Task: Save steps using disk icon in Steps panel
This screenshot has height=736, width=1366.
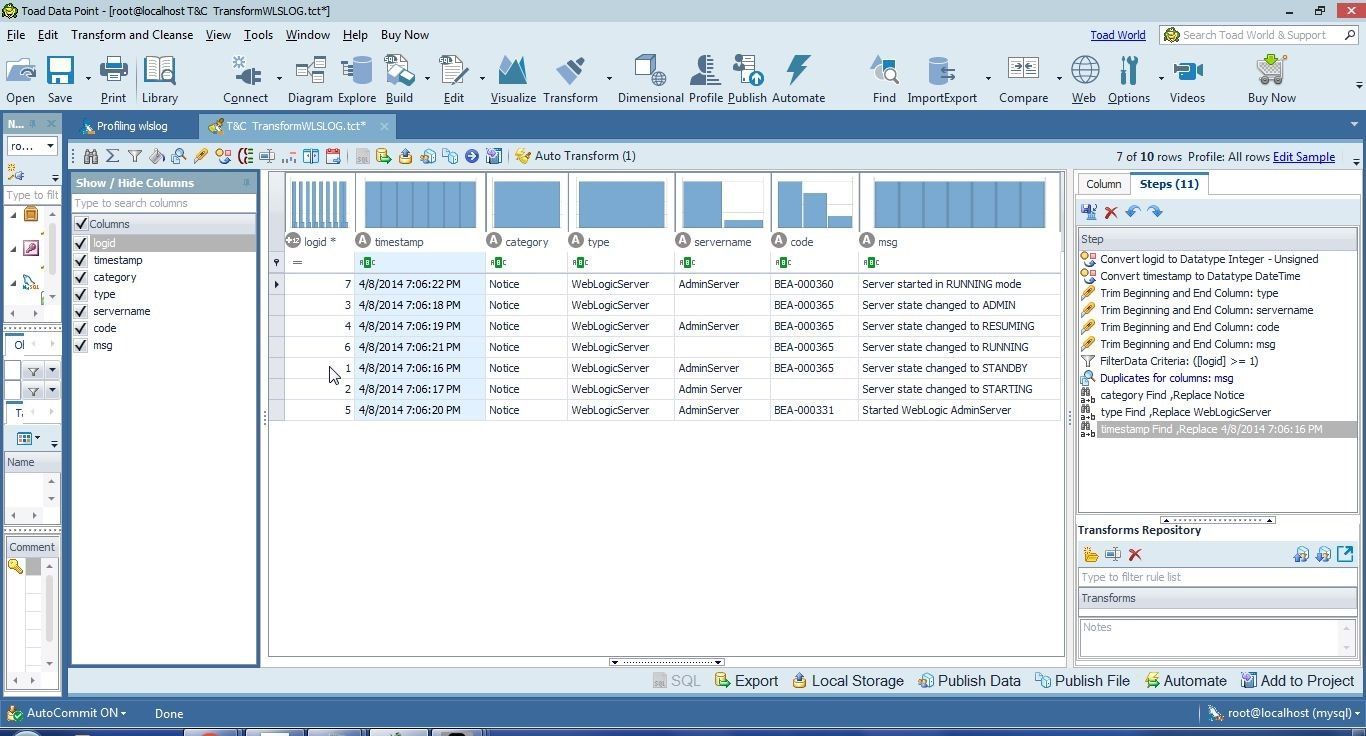Action: click(1089, 212)
